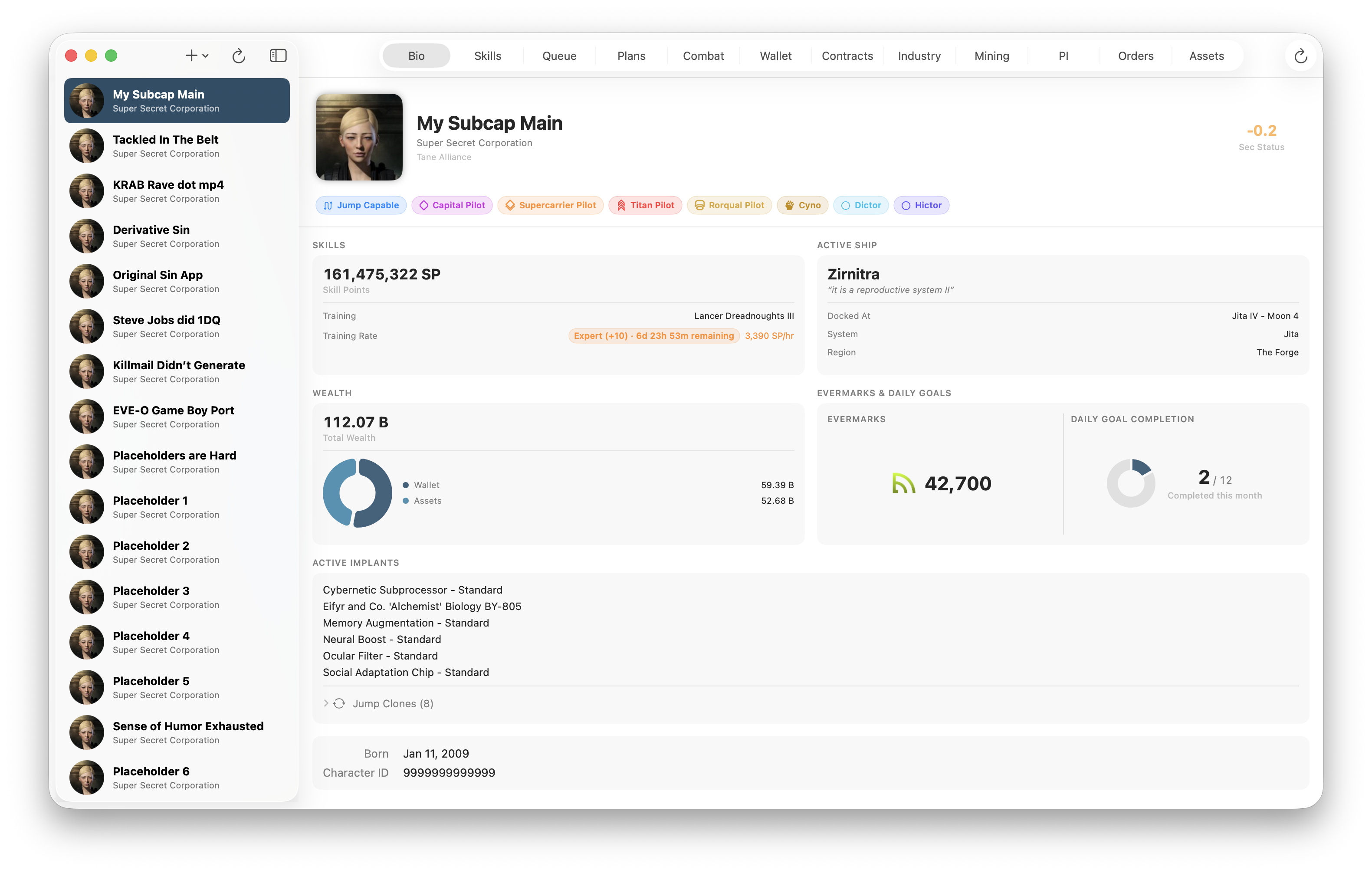Open the Assets tab
Image resolution: width=1372 pixels, height=873 pixels.
[x=1206, y=56]
